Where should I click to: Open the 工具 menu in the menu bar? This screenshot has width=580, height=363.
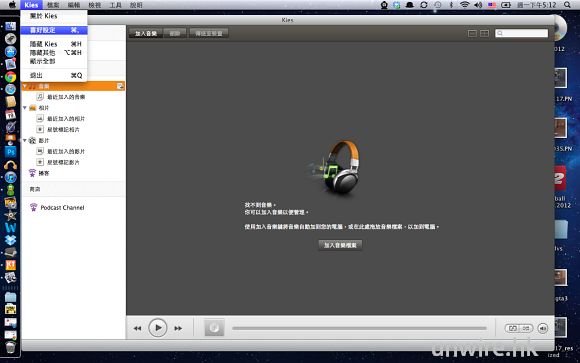115,5
